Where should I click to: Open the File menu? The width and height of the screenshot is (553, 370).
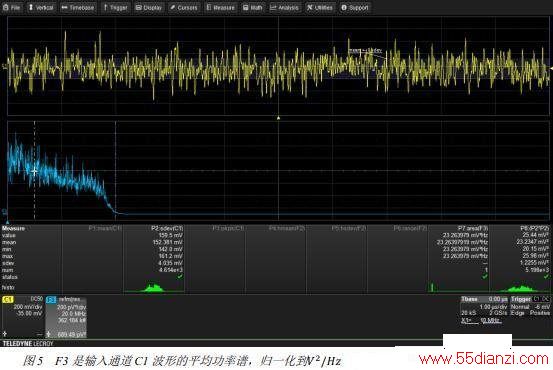point(12,7)
